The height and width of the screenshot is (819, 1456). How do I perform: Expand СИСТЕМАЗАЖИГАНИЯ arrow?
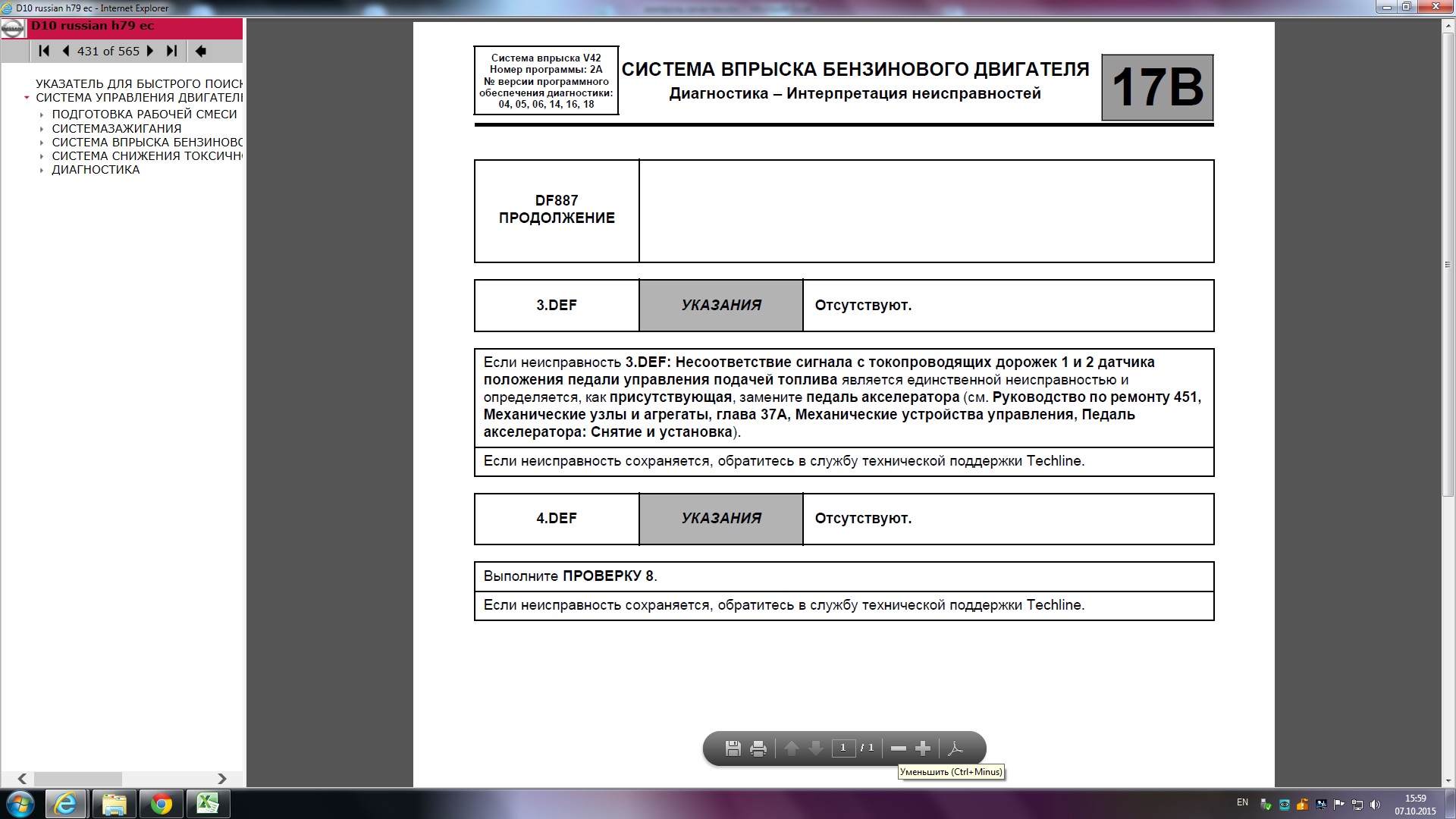pyautogui.click(x=42, y=129)
